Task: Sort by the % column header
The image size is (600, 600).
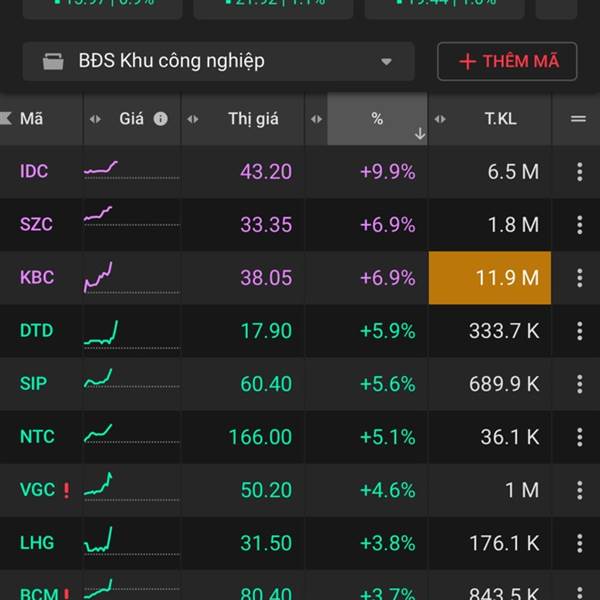Action: coord(377,119)
